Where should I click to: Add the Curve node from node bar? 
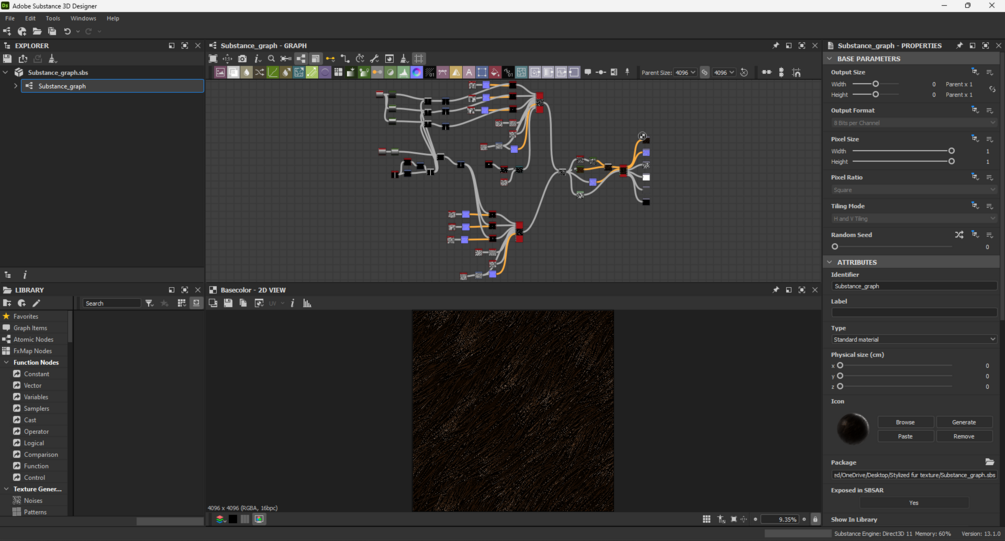pos(272,72)
